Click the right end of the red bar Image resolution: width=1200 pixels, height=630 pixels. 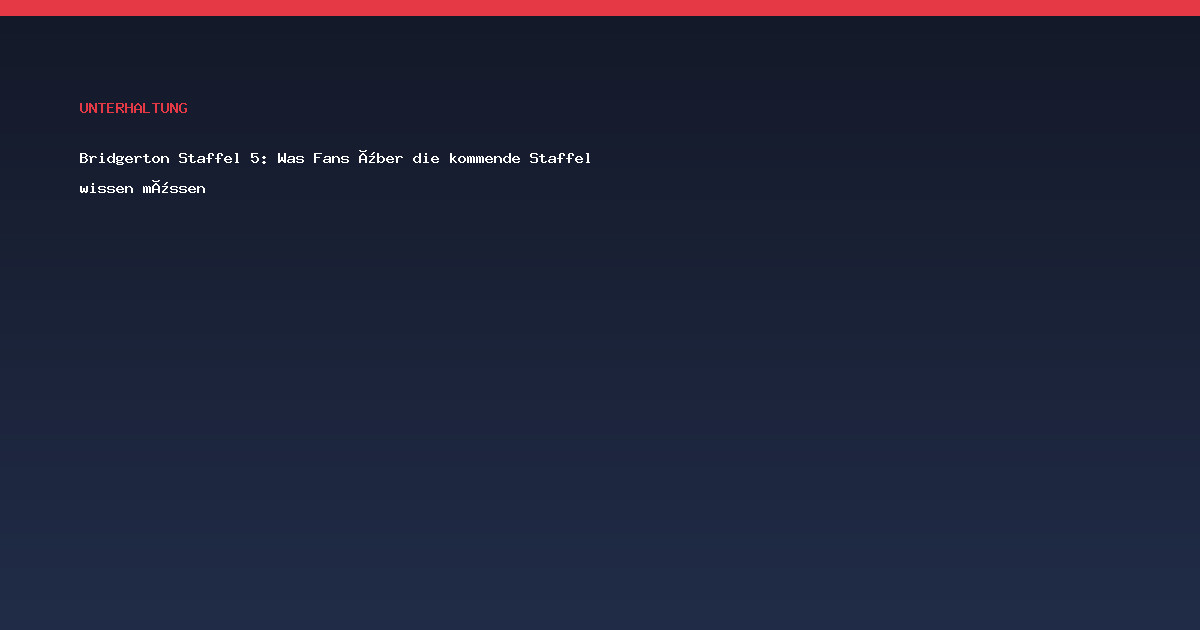click(1190, 8)
